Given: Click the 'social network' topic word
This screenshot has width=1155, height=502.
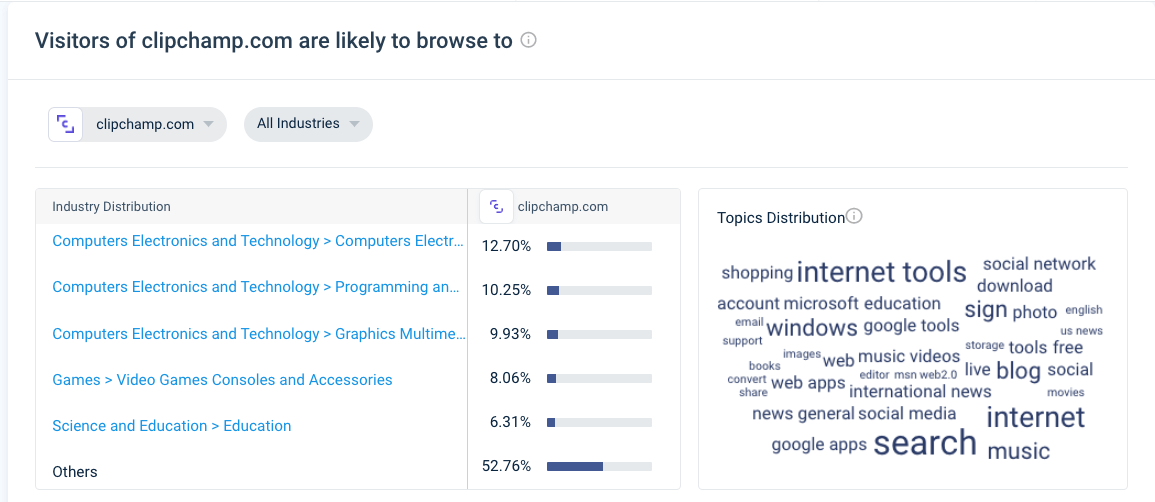Looking at the screenshot, I should tap(1039, 264).
